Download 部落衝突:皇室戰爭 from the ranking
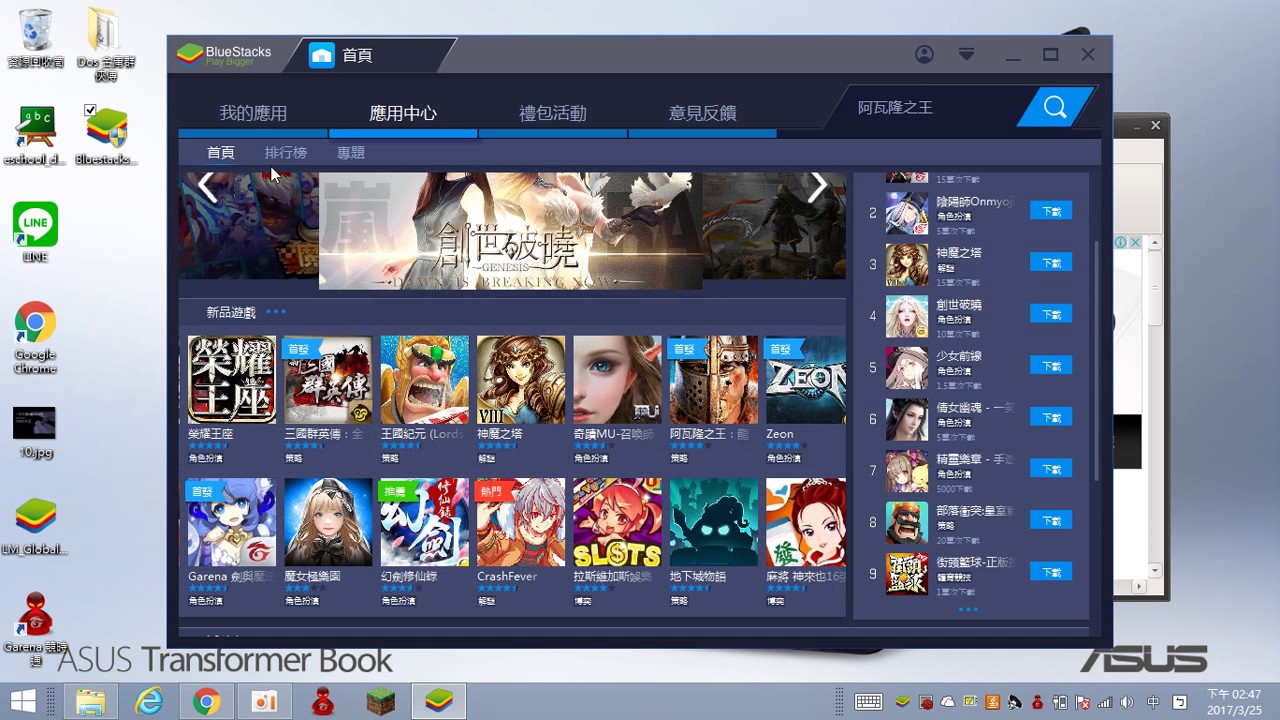This screenshot has width=1280, height=720. point(1051,521)
